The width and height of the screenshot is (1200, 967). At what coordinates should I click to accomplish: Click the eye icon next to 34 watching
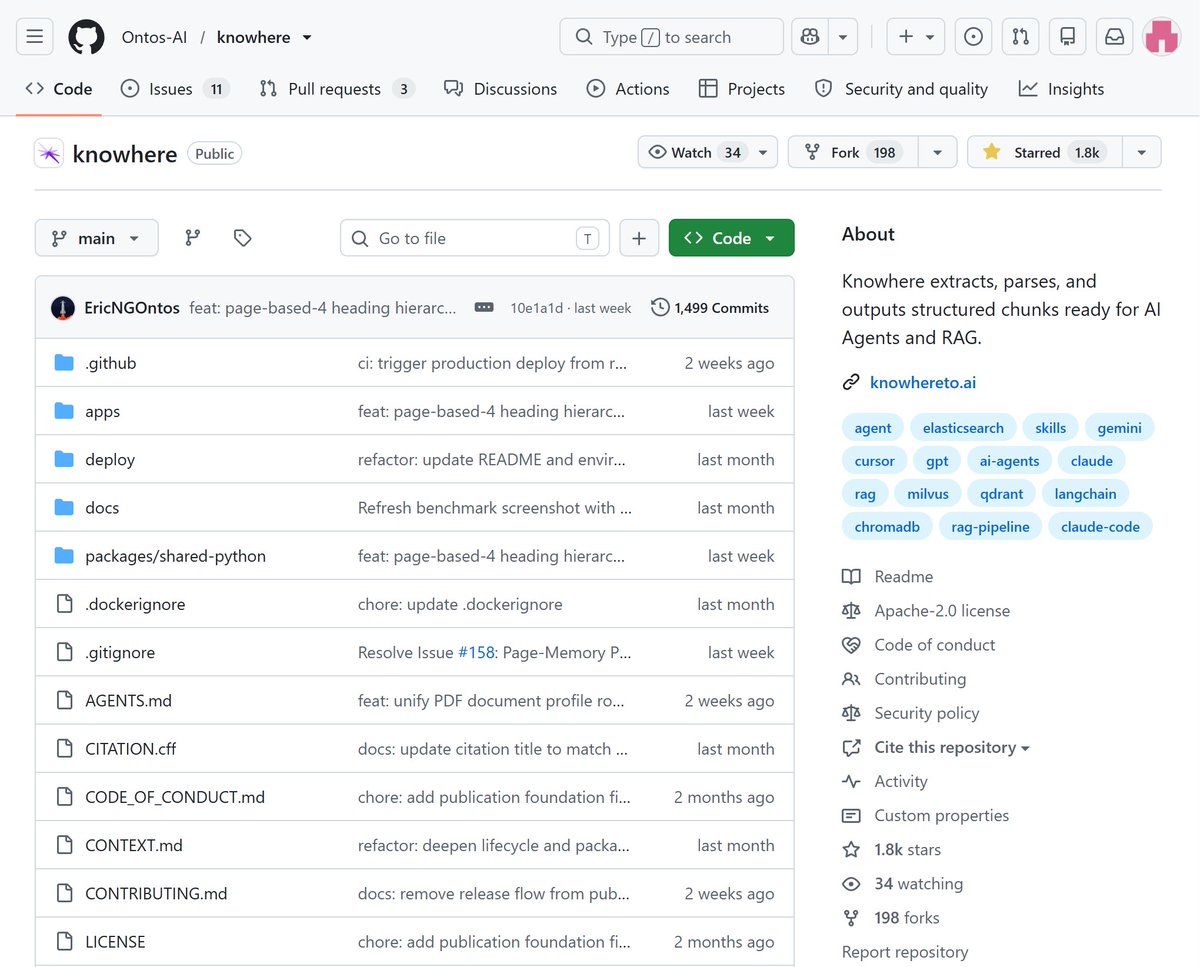pyautogui.click(x=851, y=884)
